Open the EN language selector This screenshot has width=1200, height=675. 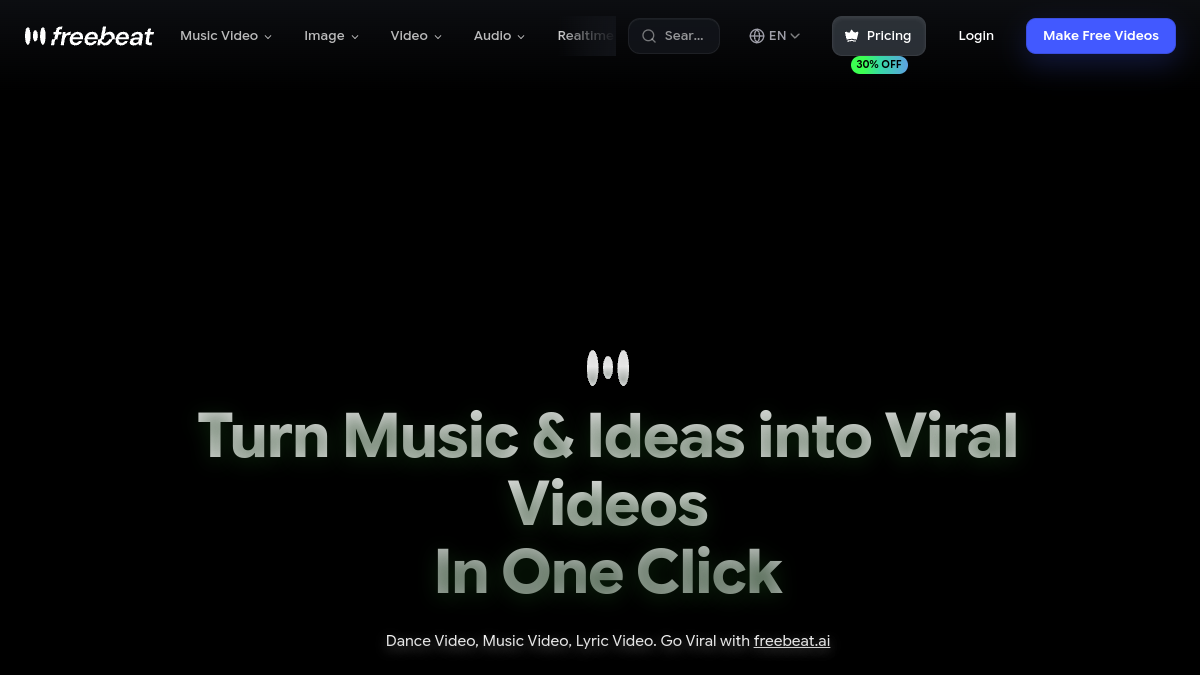(775, 36)
